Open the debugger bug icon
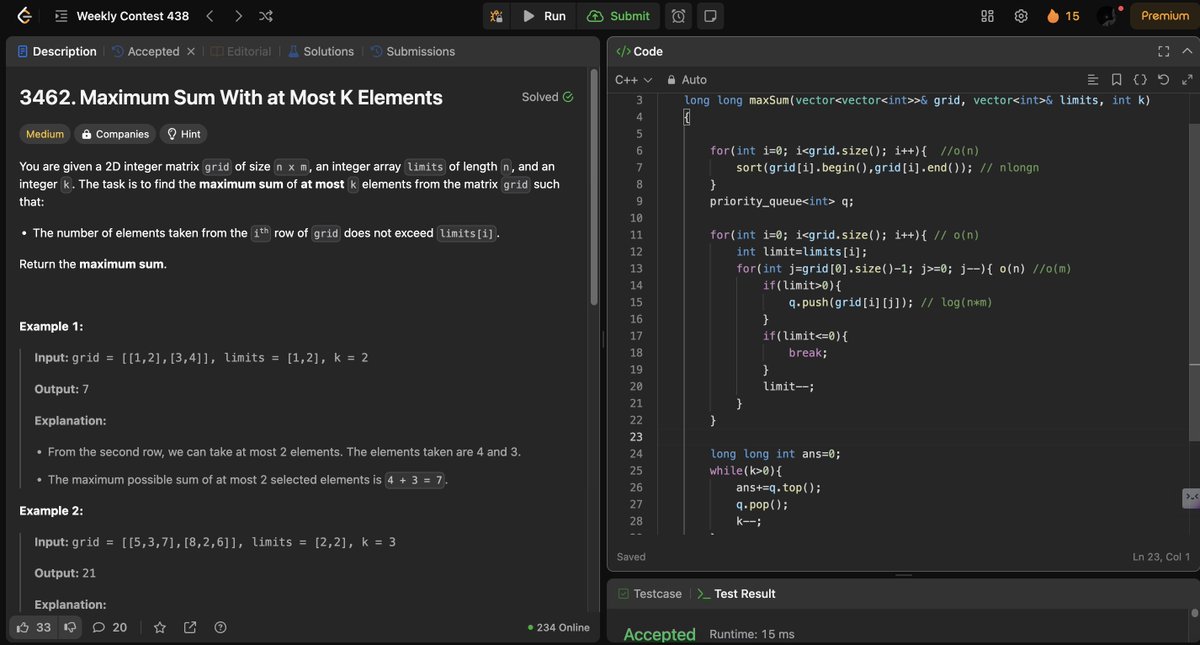Image resolution: width=1200 pixels, height=645 pixels. point(496,16)
